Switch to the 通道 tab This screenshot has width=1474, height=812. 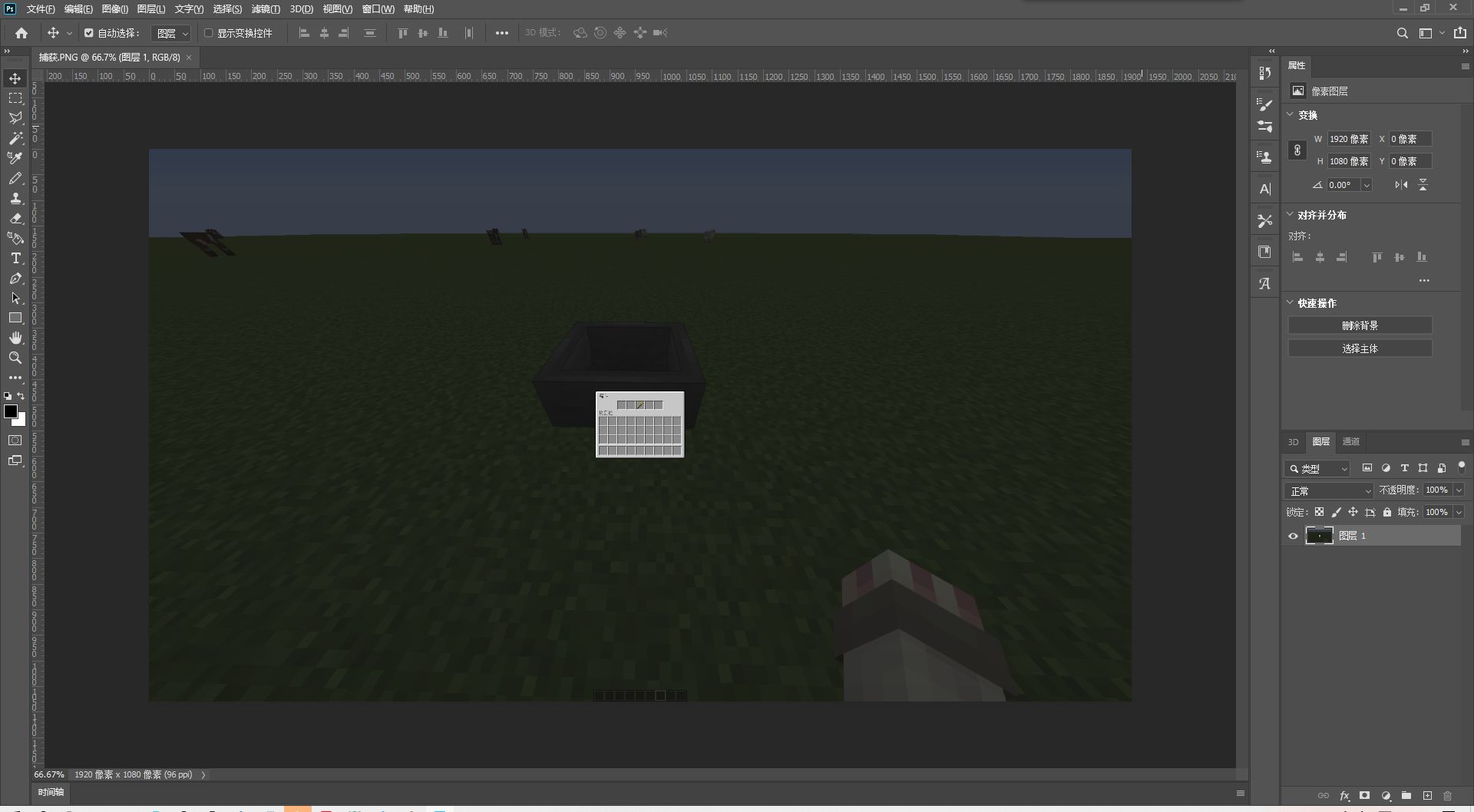[1351, 441]
